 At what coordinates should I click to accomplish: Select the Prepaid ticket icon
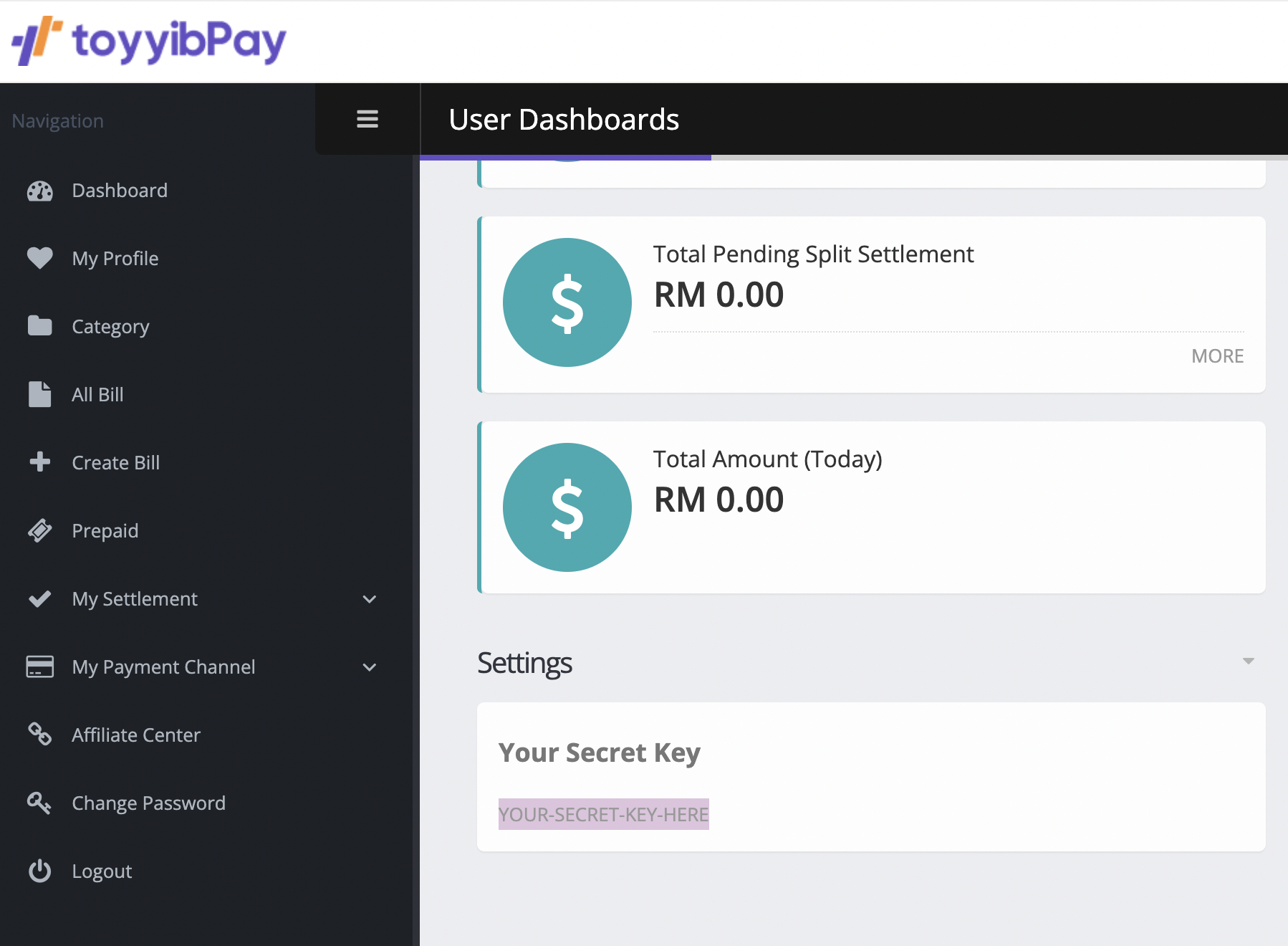[39, 530]
